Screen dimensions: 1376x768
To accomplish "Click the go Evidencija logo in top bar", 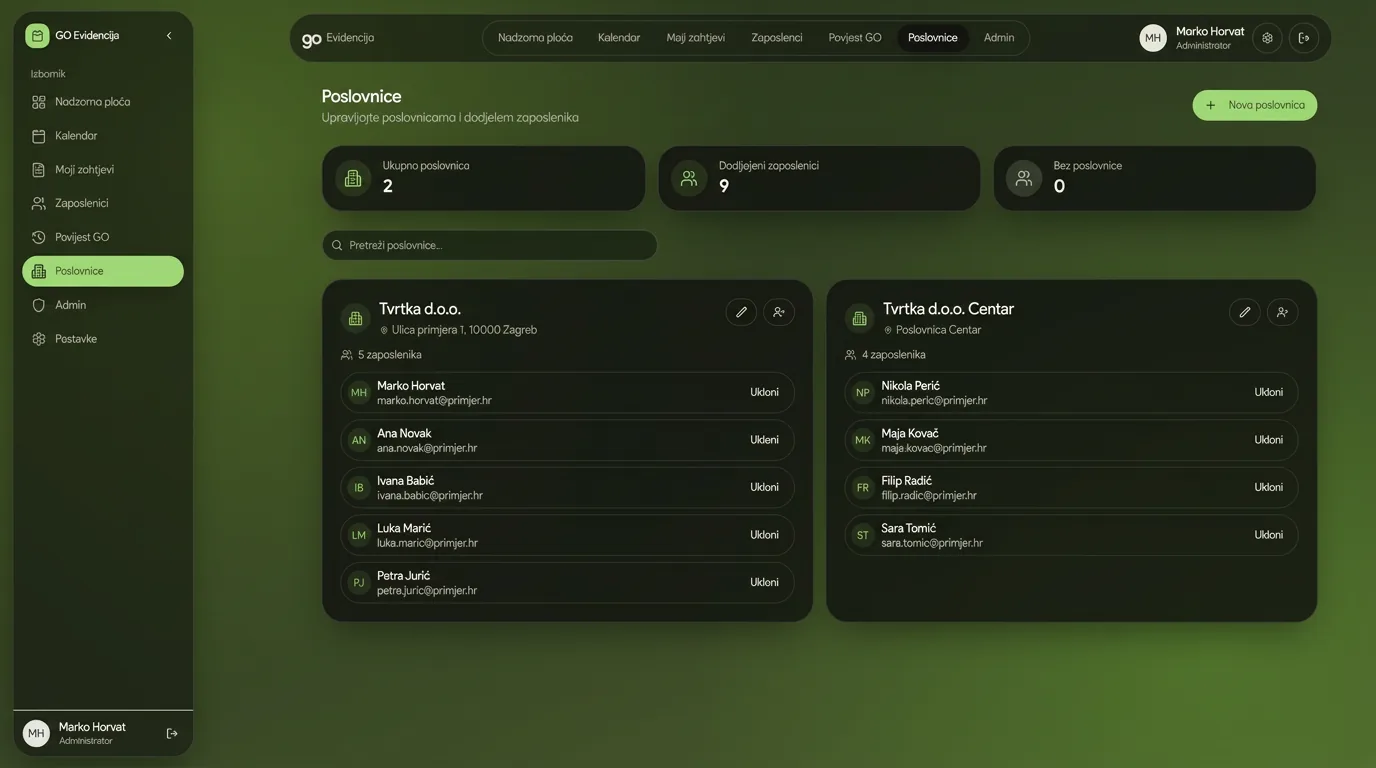I will click(x=338, y=38).
